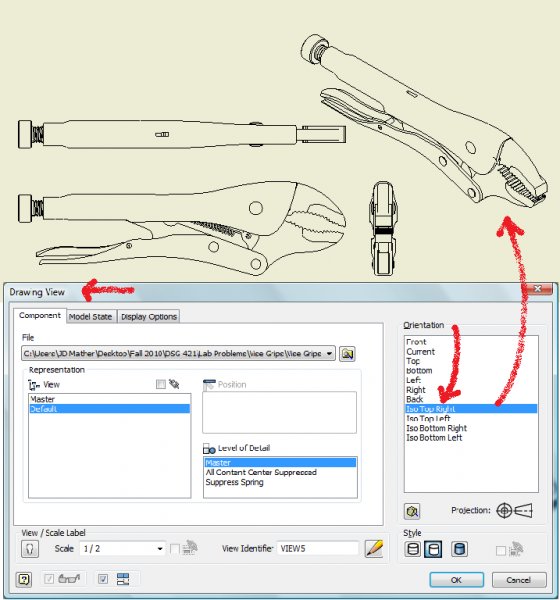The height and width of the screenshot is (600, 560).
Task: Choose hidden line removed style icon
Action: [x=433, y=549]
